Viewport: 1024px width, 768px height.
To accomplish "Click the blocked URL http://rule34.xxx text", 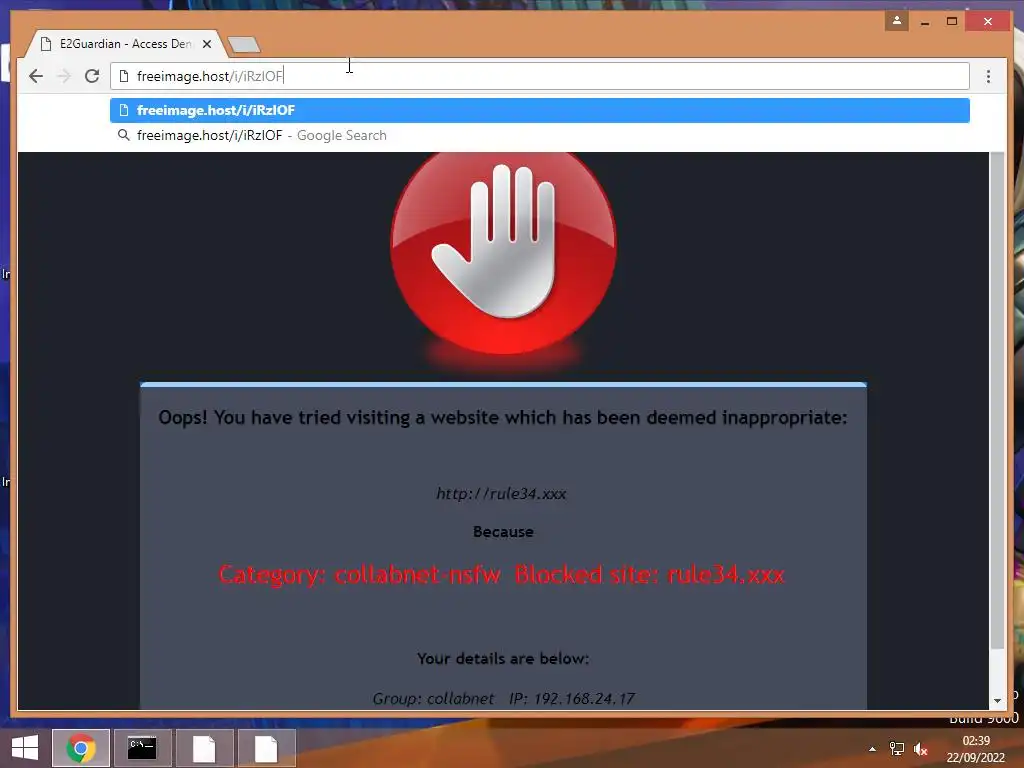I will pos(502,494).
